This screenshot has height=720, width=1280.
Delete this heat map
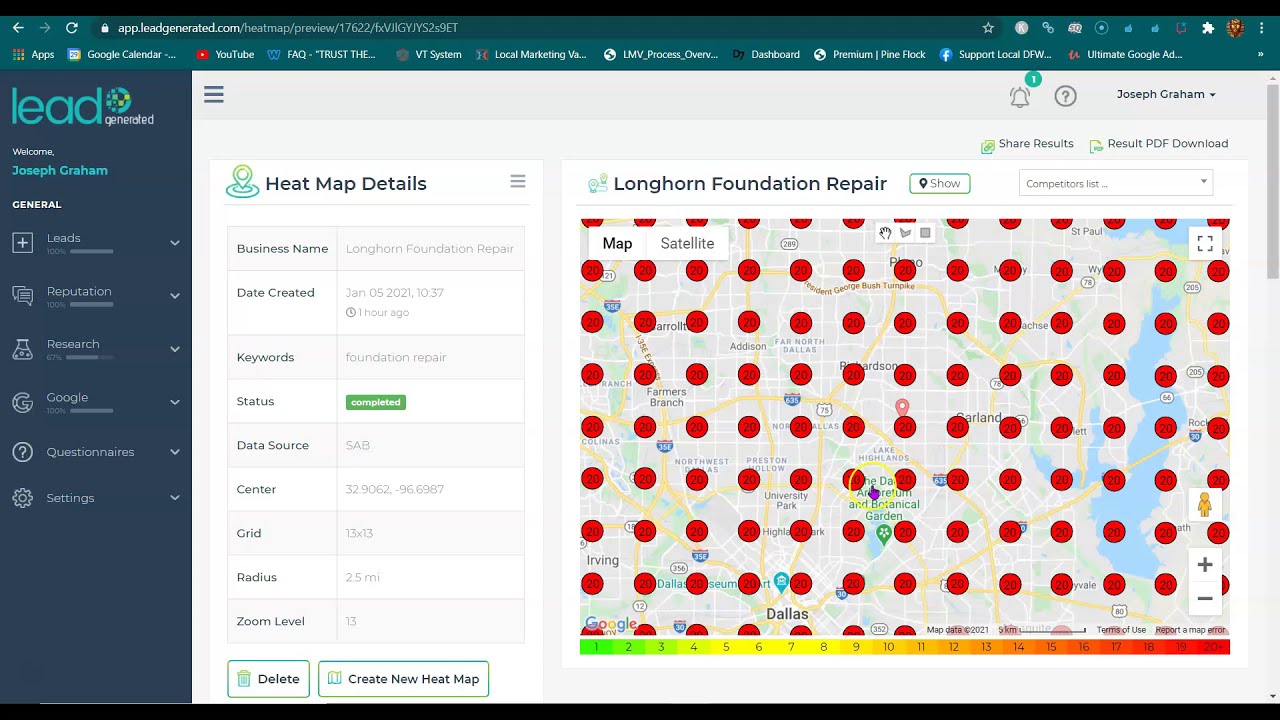coord(268,679)
